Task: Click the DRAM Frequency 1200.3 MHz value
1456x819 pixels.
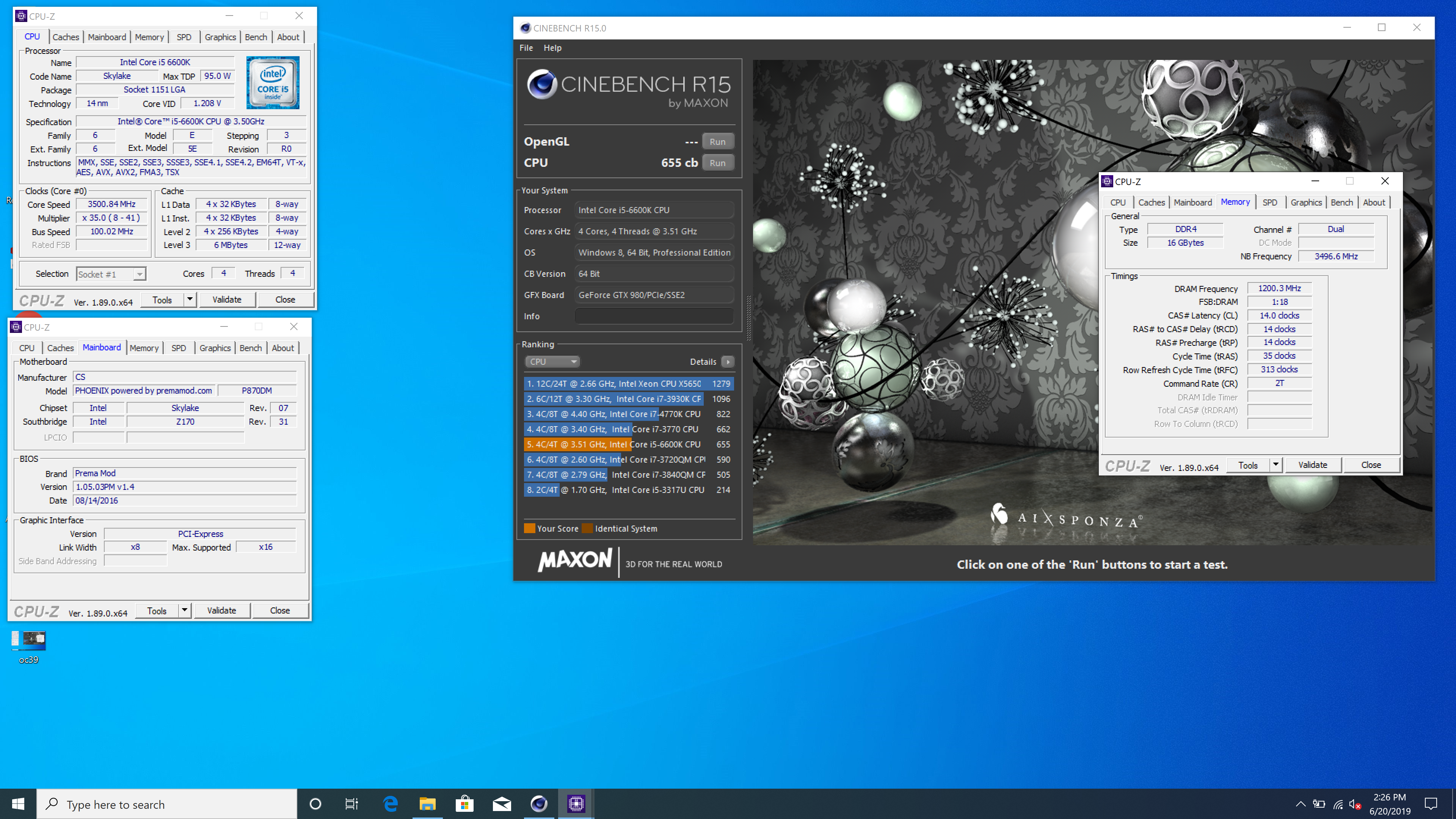Action: click(x=1279, y=288)
